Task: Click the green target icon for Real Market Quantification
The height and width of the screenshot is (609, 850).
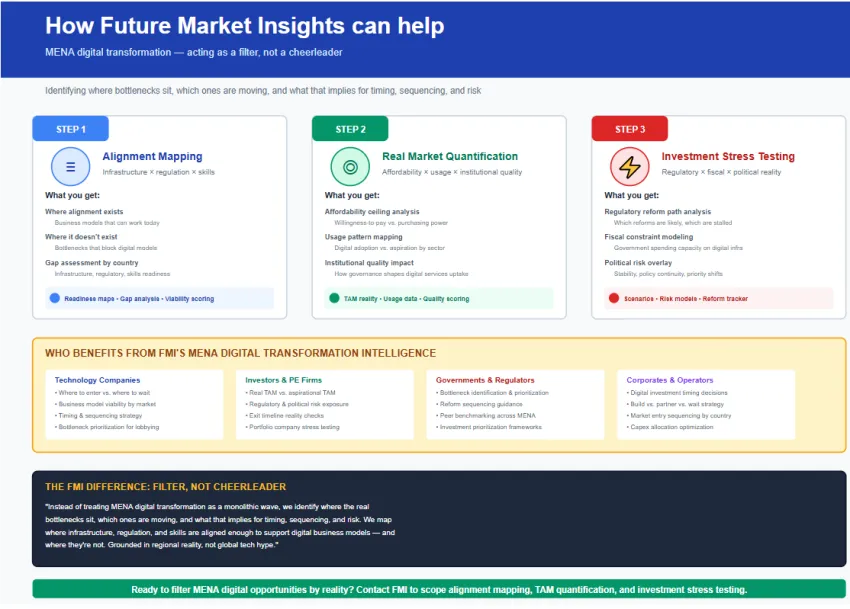Action: [350, 167]
